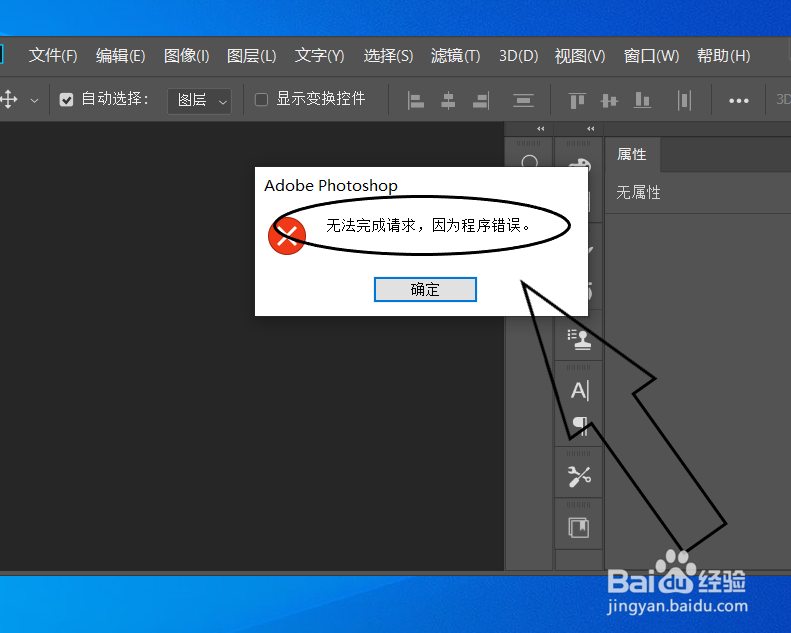791x633 pixels.
Task: Open the circular search panel icon
Action: click(x=529, y=162)
